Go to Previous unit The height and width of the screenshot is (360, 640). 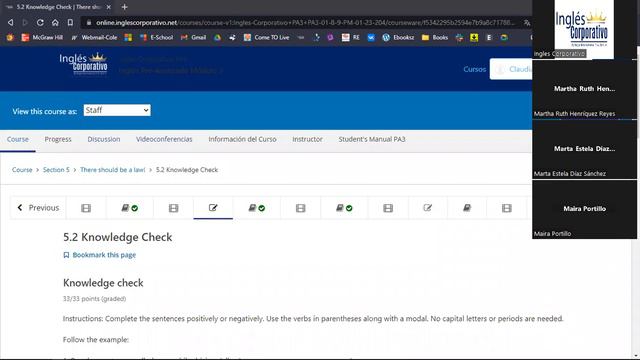tap(38, 208)
